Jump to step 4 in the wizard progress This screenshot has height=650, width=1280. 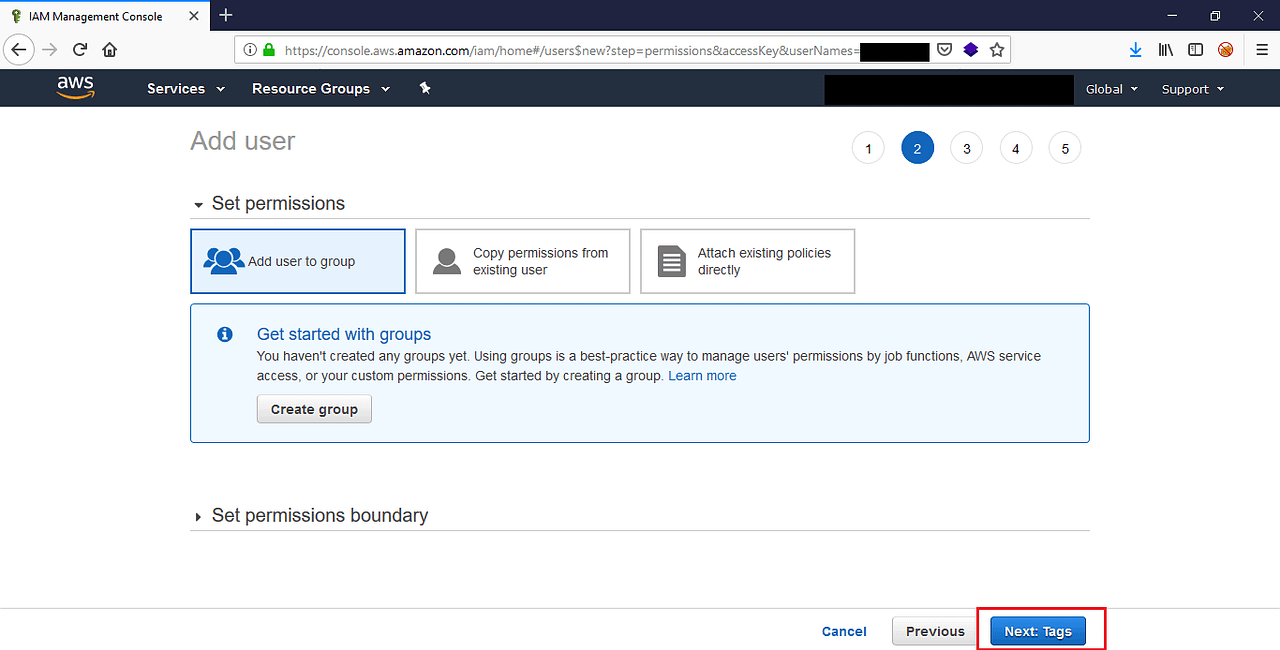(x=1016, y=147)
